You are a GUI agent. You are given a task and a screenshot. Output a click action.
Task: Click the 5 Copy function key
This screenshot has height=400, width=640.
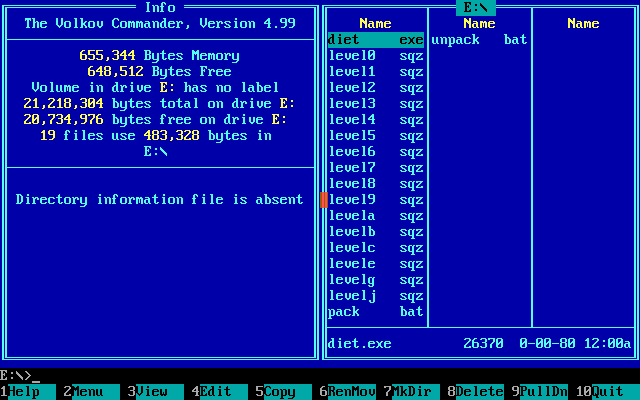tap(284, 392)
